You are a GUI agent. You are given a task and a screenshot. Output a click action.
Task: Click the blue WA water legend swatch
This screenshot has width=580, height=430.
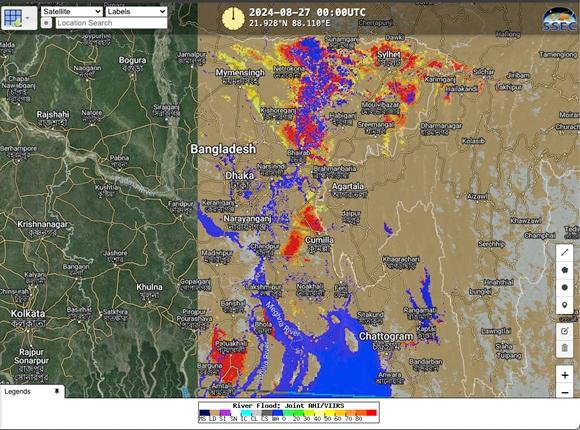tap(277, 413)
